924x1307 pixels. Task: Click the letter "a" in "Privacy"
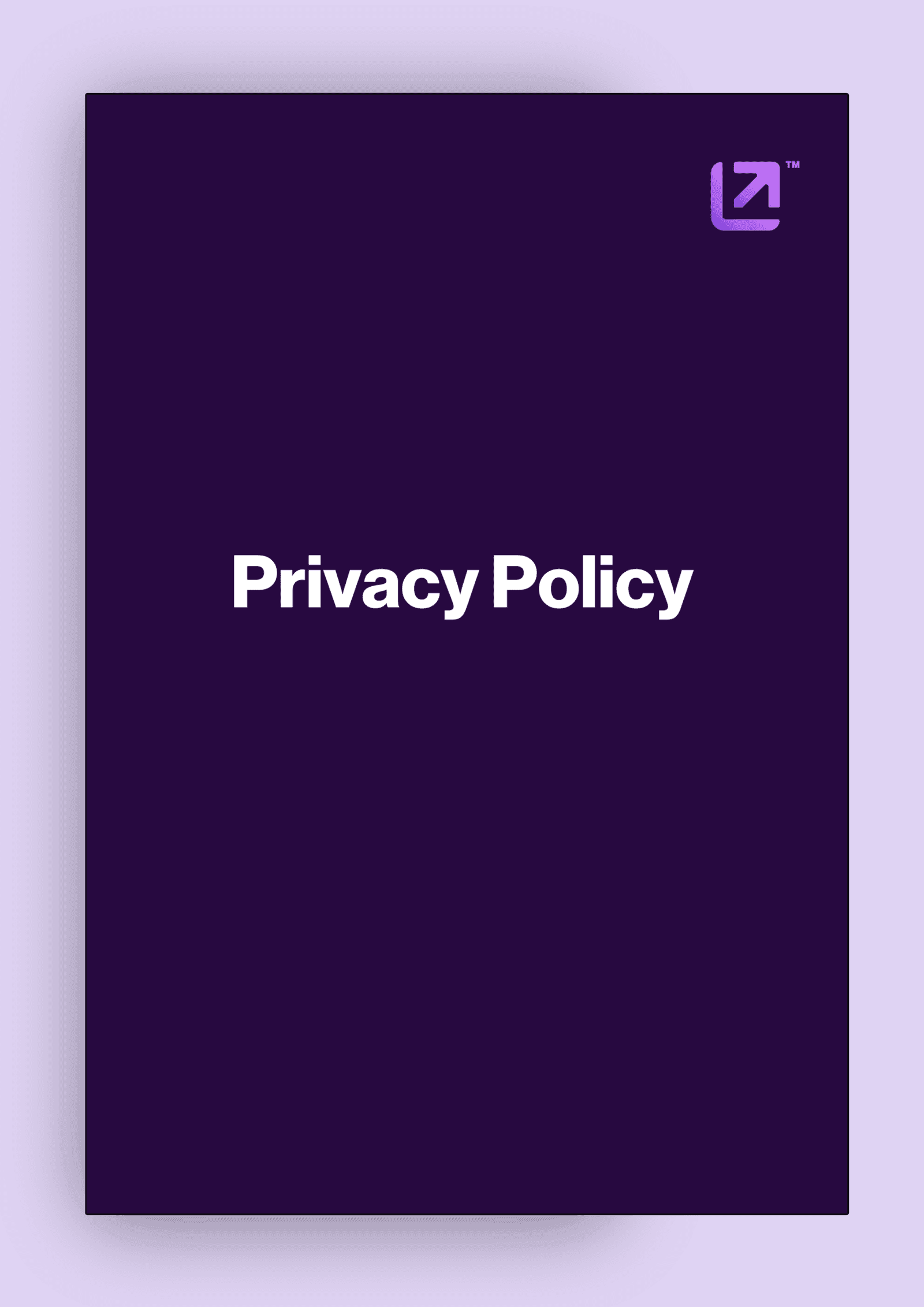381,588
